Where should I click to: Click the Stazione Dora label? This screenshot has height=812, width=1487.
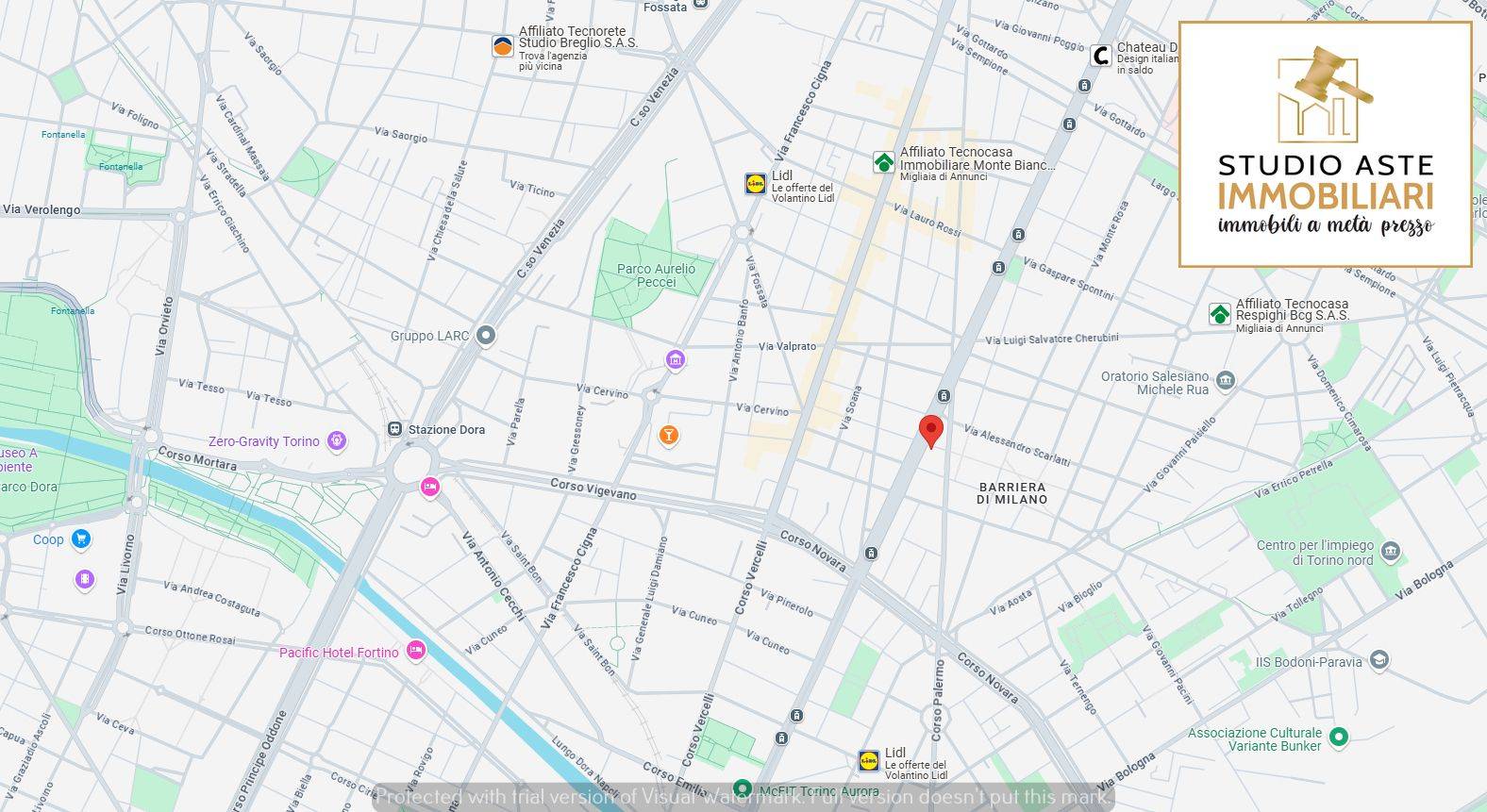(446, 429)
